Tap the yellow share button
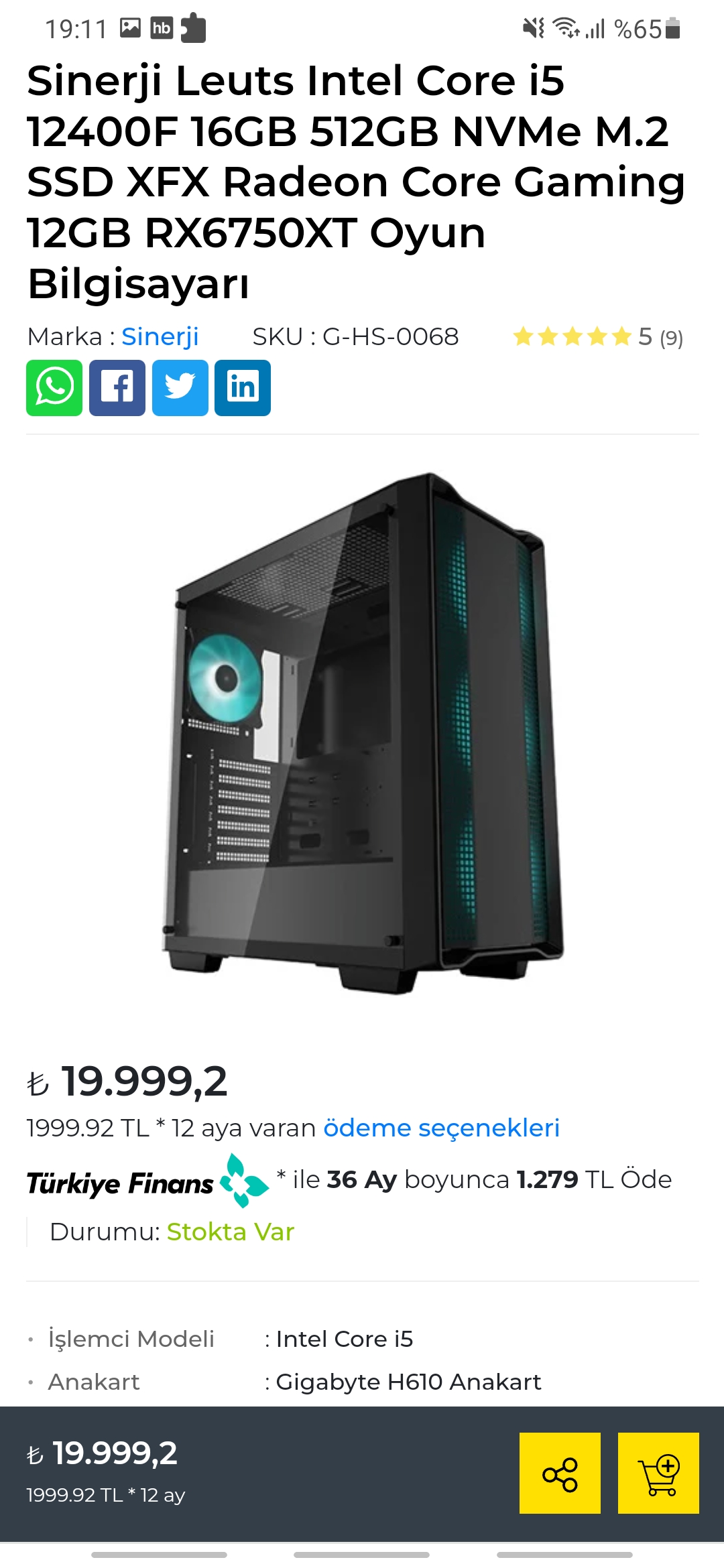This screenshot has width=724, height=1568. pyautogui.click(x=560, y=1473)
